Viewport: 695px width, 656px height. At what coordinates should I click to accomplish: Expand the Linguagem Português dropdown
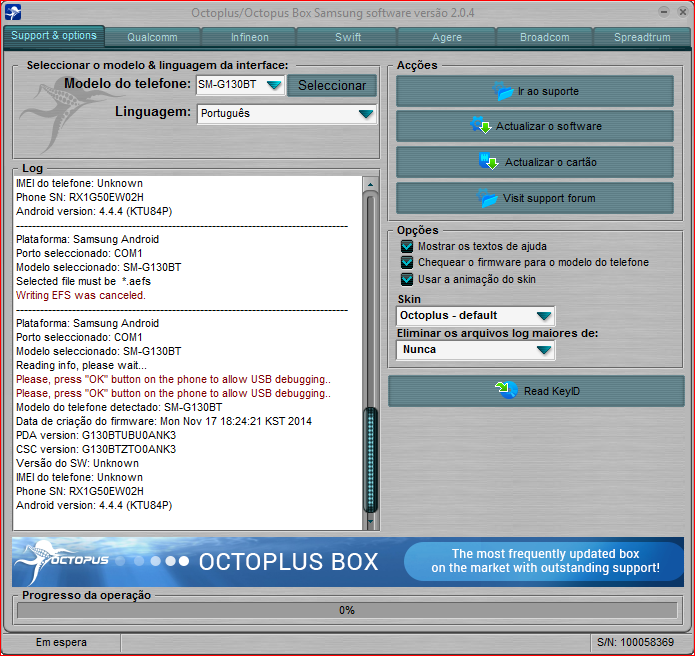(x=366, y=114)
